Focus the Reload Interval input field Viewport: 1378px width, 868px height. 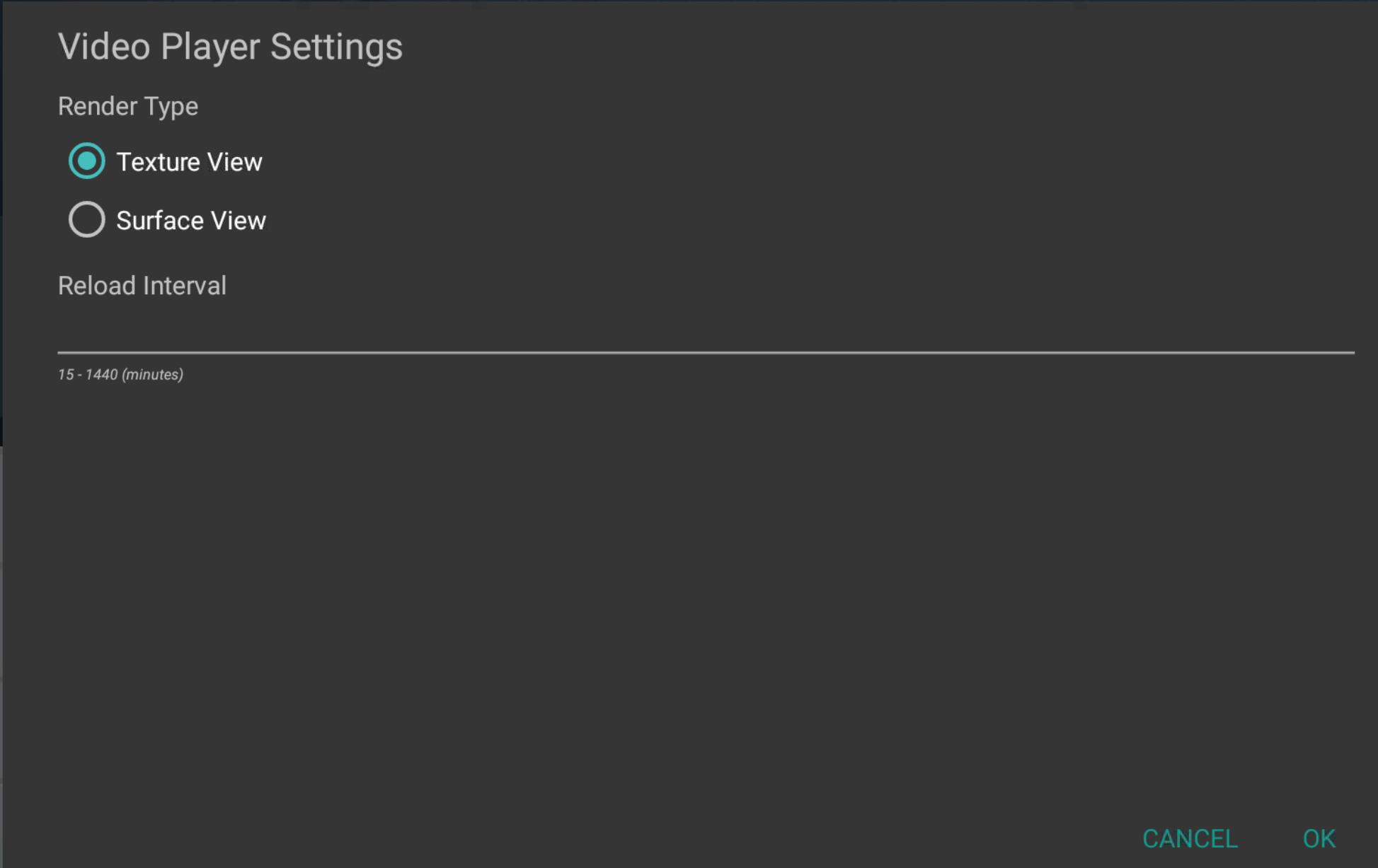tap(705, 331)
